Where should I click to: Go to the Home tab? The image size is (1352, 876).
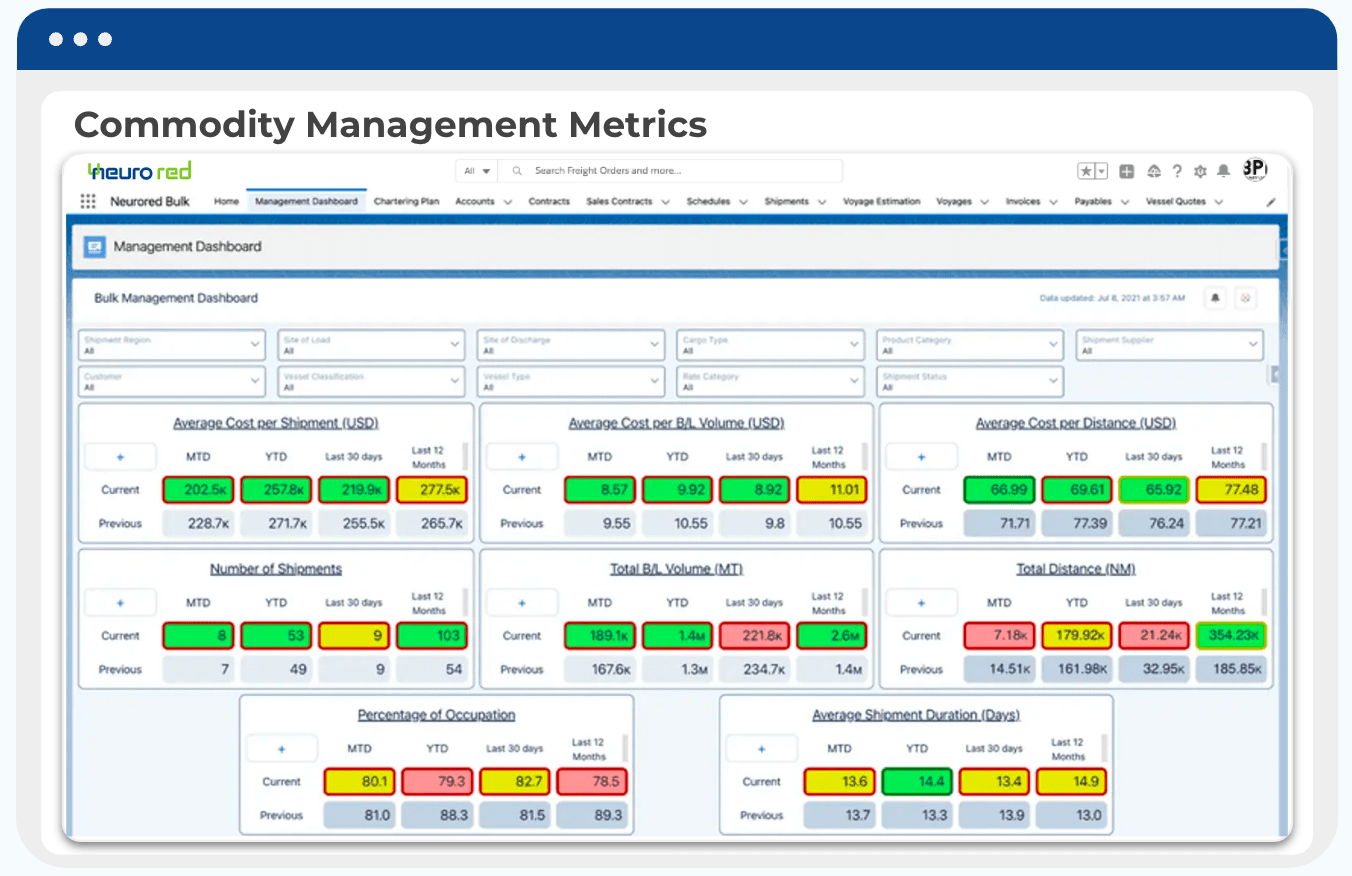tap(227, 202)
